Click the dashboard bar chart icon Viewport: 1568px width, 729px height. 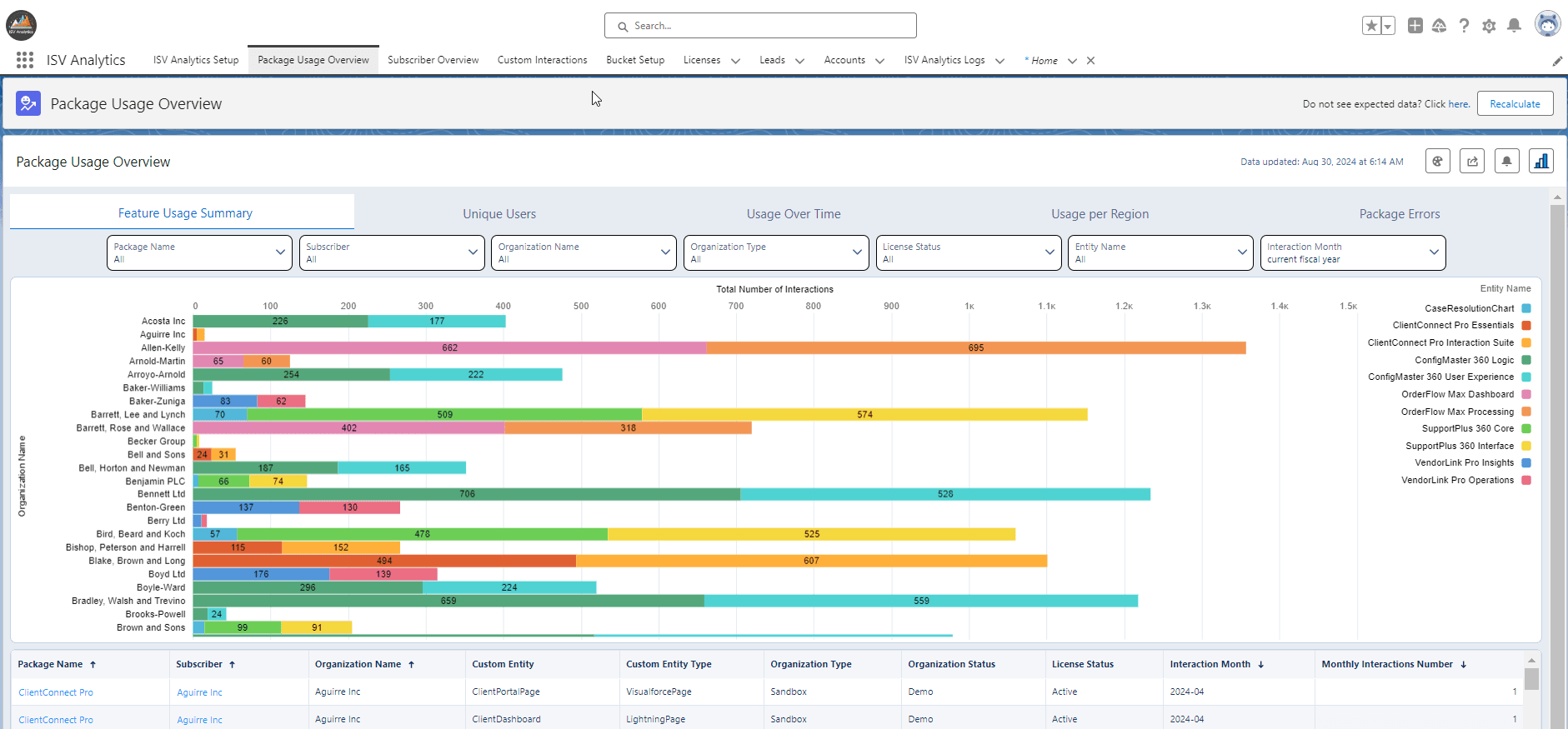click(x=1541, y=161)
